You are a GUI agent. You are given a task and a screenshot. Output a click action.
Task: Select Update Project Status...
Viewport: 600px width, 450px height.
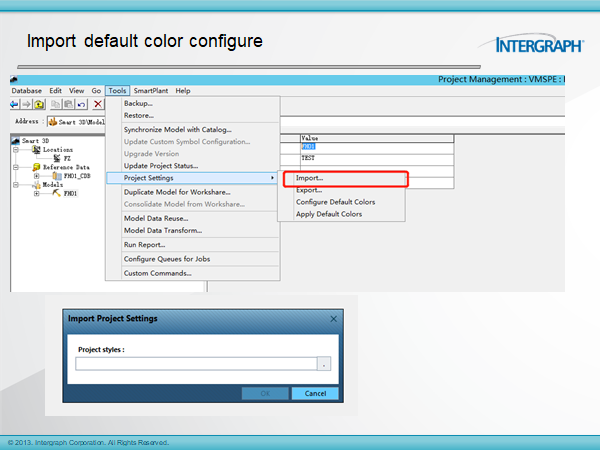192,166
